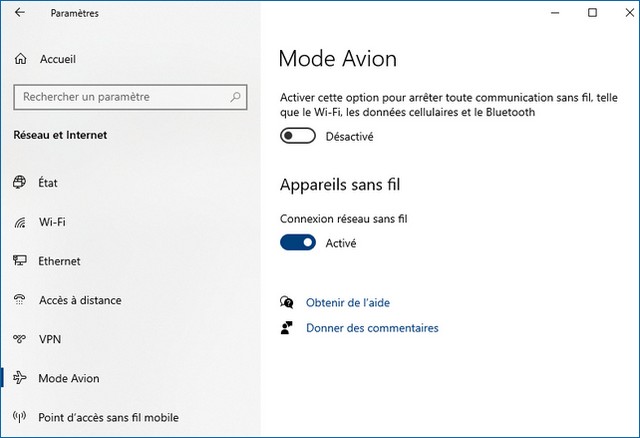This screenshot has width=640, height=438.
Task: Focus the Rechercher un paramètre field
Action: coord(120,97)
